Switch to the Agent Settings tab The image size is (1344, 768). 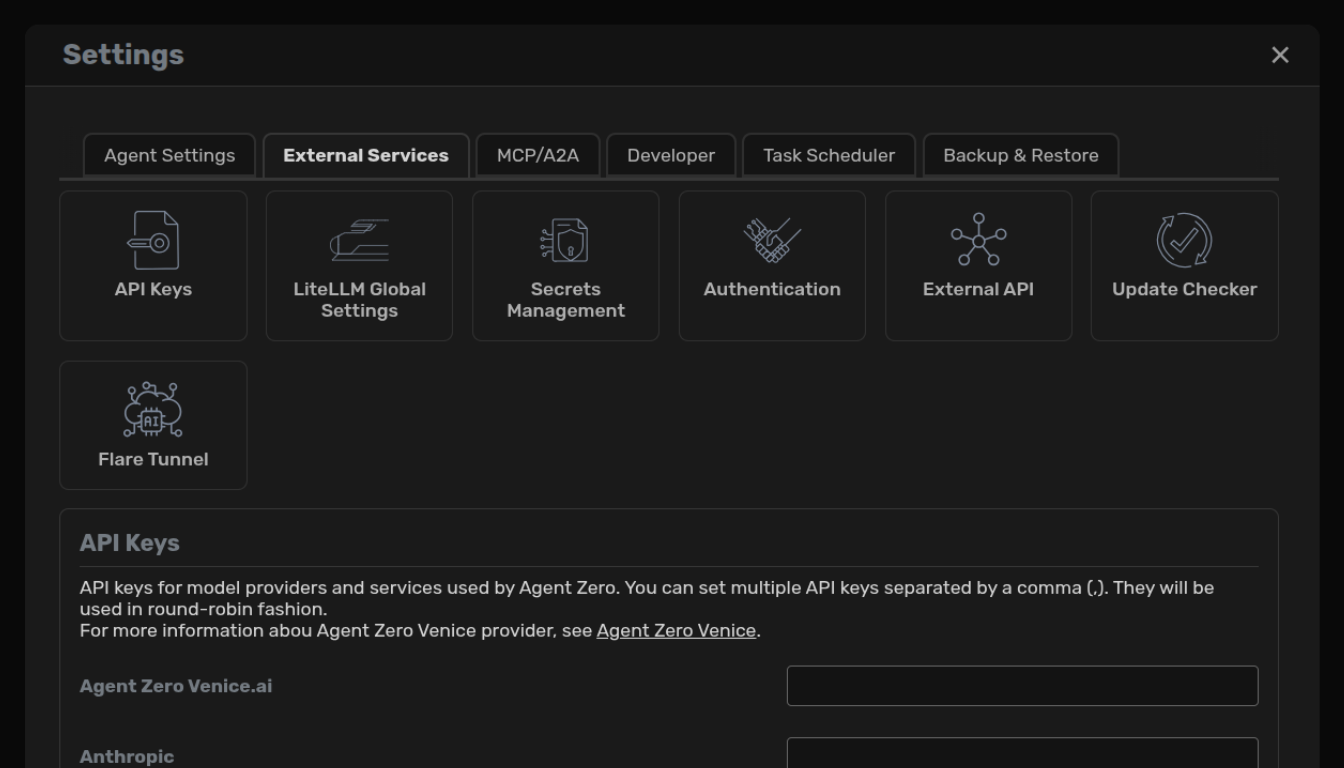(168, 155)
